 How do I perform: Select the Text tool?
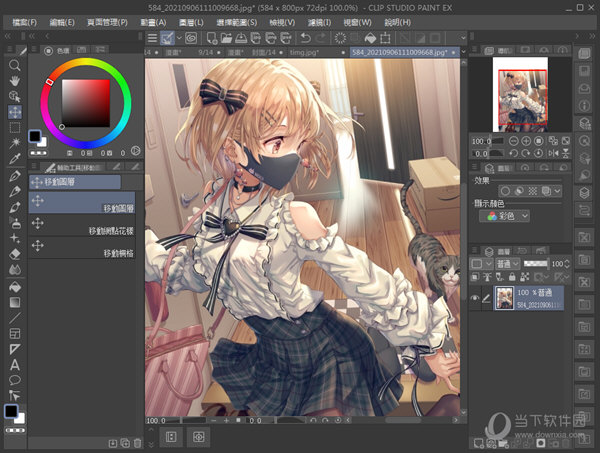click(15, 365)
